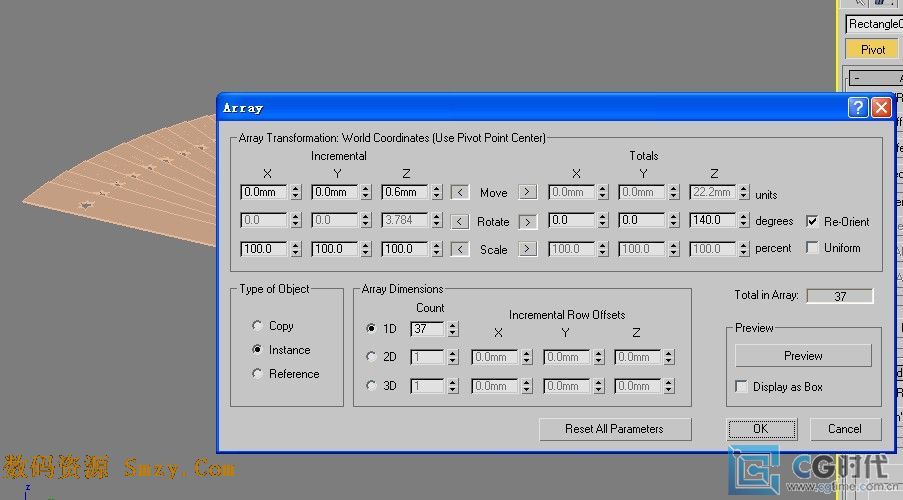Enable Display as Box option
This screenshot has height=500, width=903.
point(741,387)
